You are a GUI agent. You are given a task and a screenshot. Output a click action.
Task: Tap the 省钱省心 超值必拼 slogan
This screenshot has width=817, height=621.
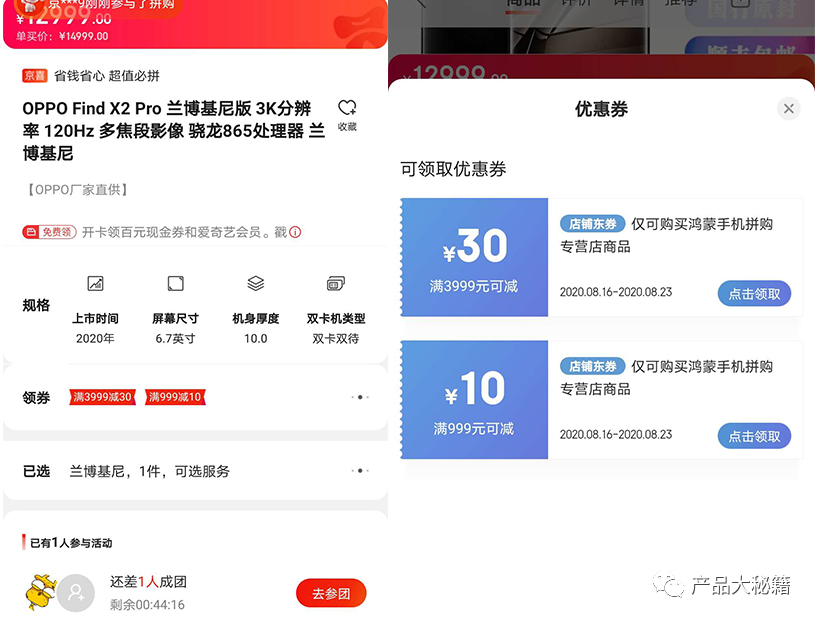coord(107,76)
